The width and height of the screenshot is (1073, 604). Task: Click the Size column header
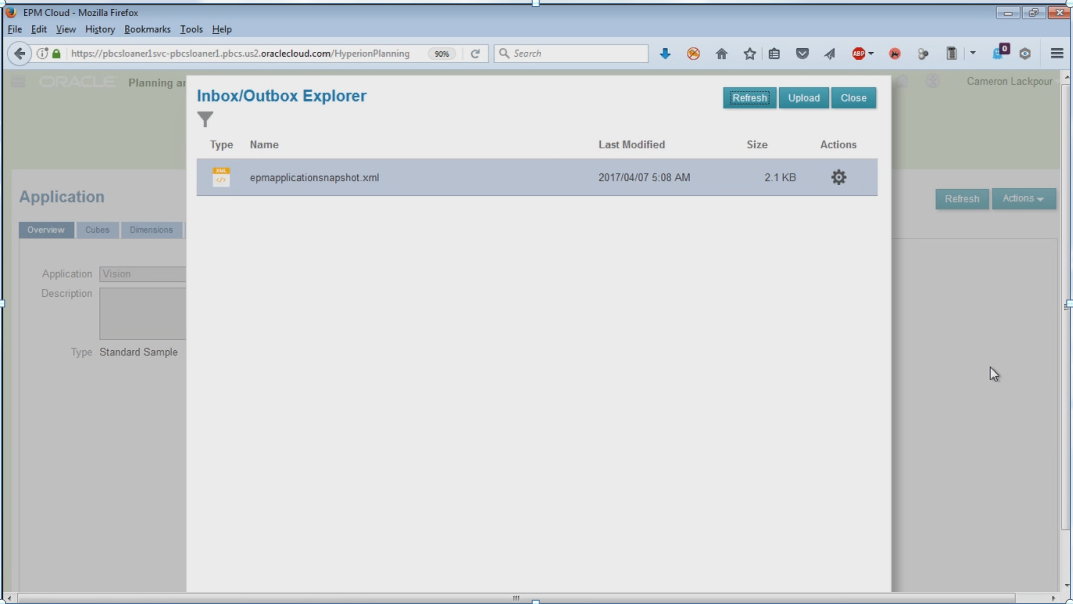click(x=757, y=144)
